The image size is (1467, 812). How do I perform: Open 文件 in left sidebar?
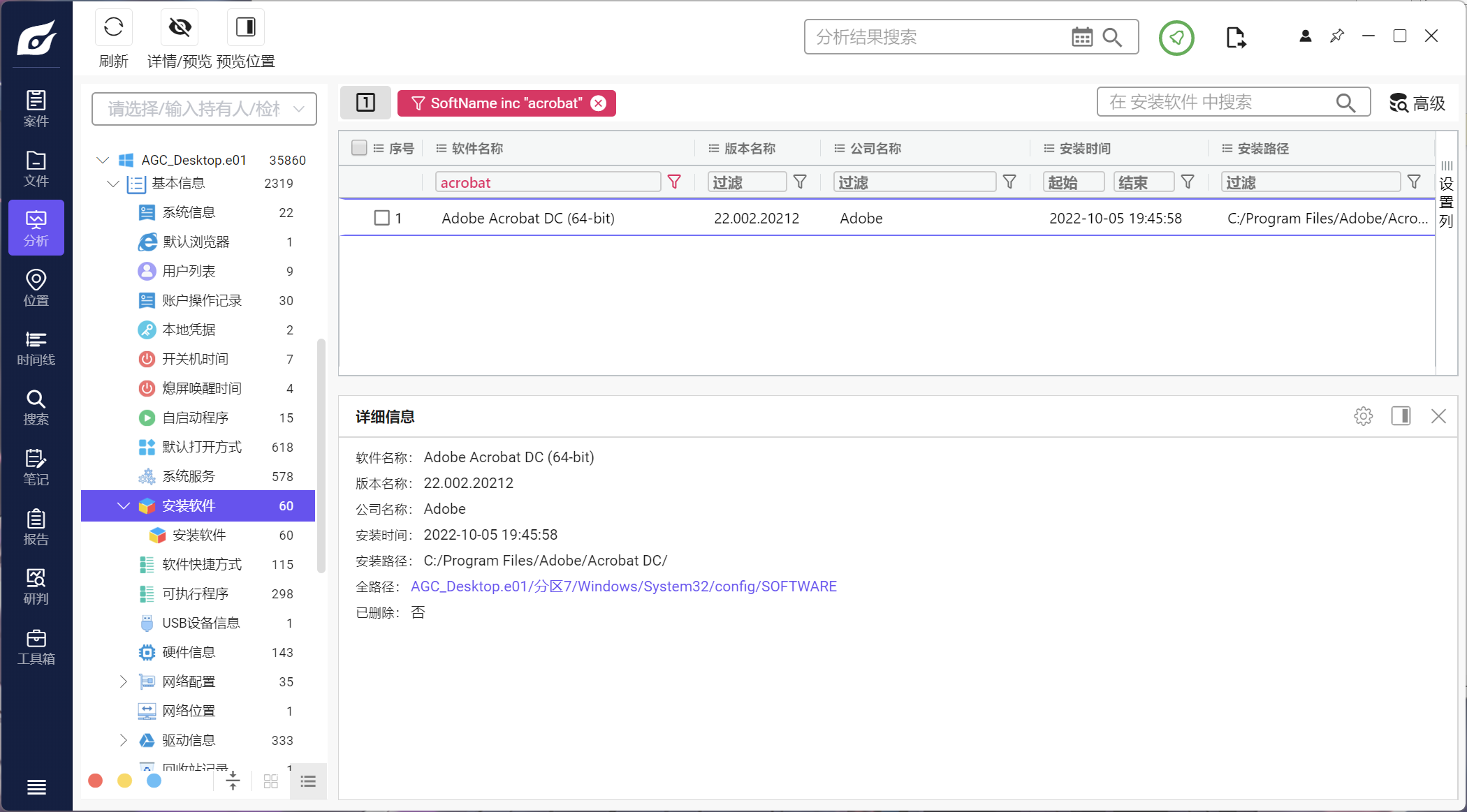point(36,168)
